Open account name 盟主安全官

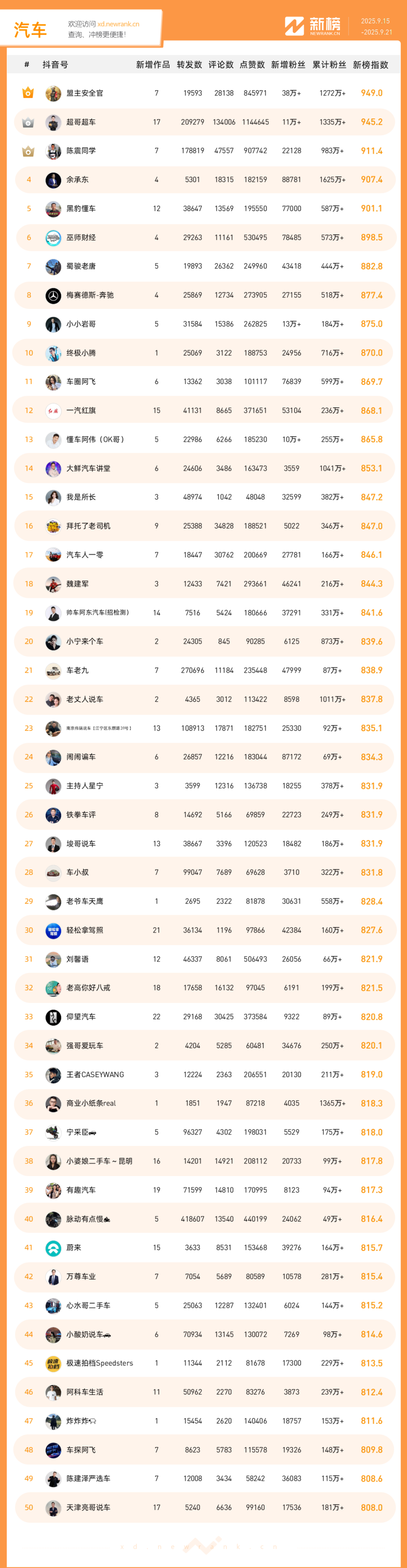84,93
